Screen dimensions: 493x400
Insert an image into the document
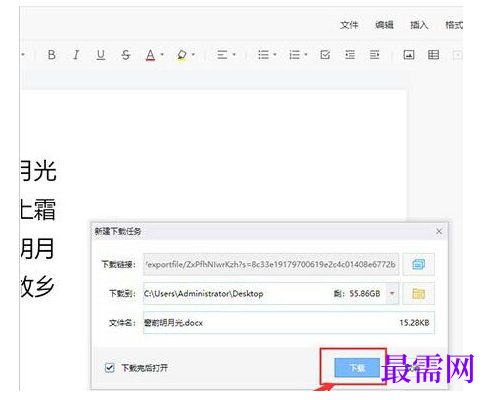[x=409, y=55]
